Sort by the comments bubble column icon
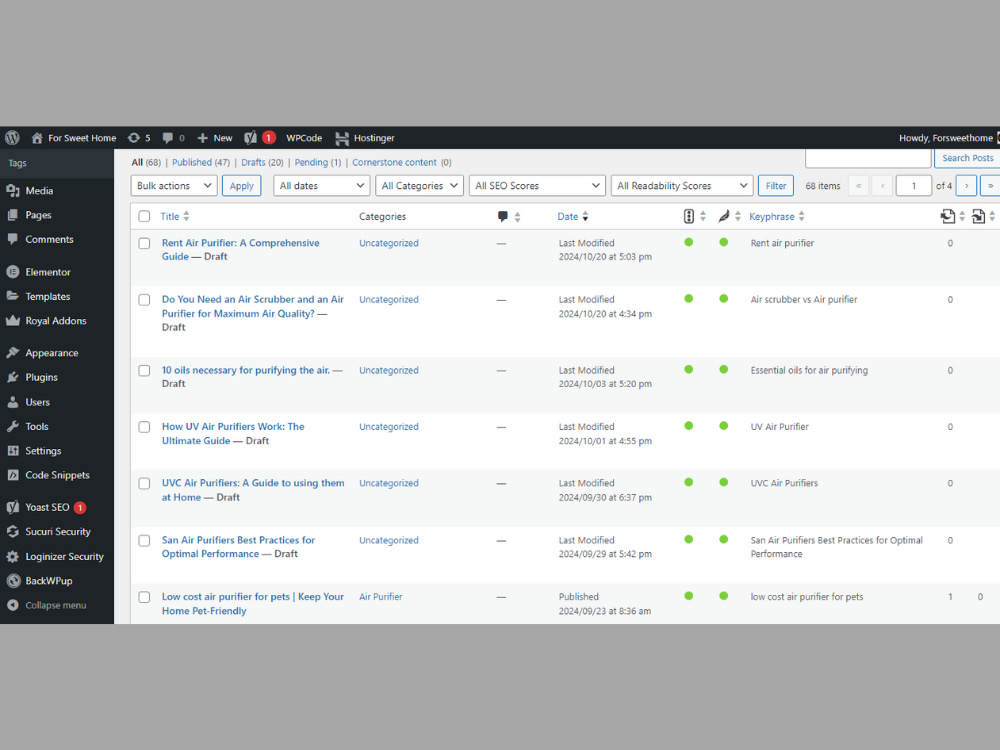 503,217
